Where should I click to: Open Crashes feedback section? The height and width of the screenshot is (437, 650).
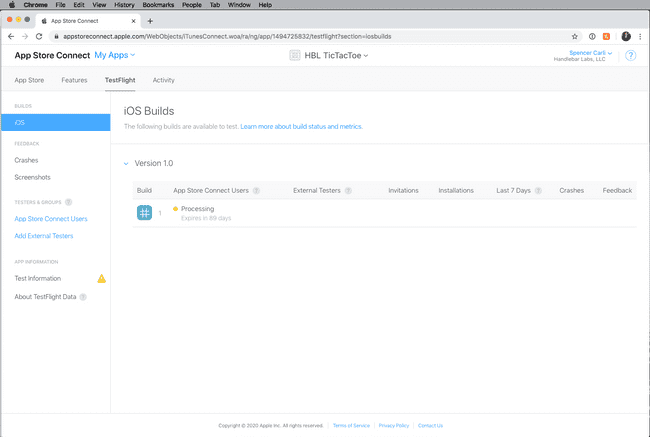(26, 160)
